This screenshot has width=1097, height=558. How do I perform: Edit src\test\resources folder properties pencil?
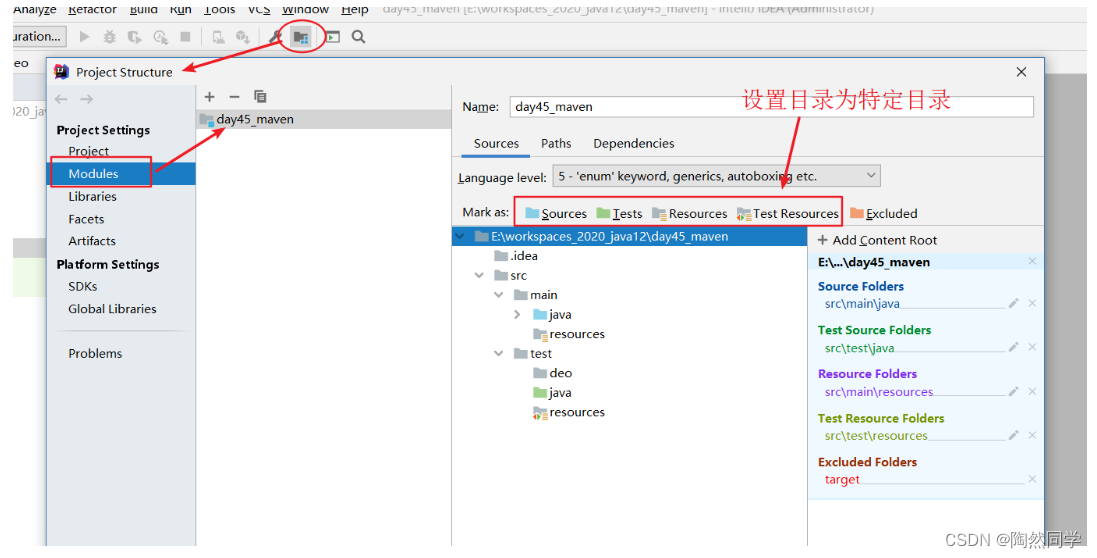point(1013,435)
